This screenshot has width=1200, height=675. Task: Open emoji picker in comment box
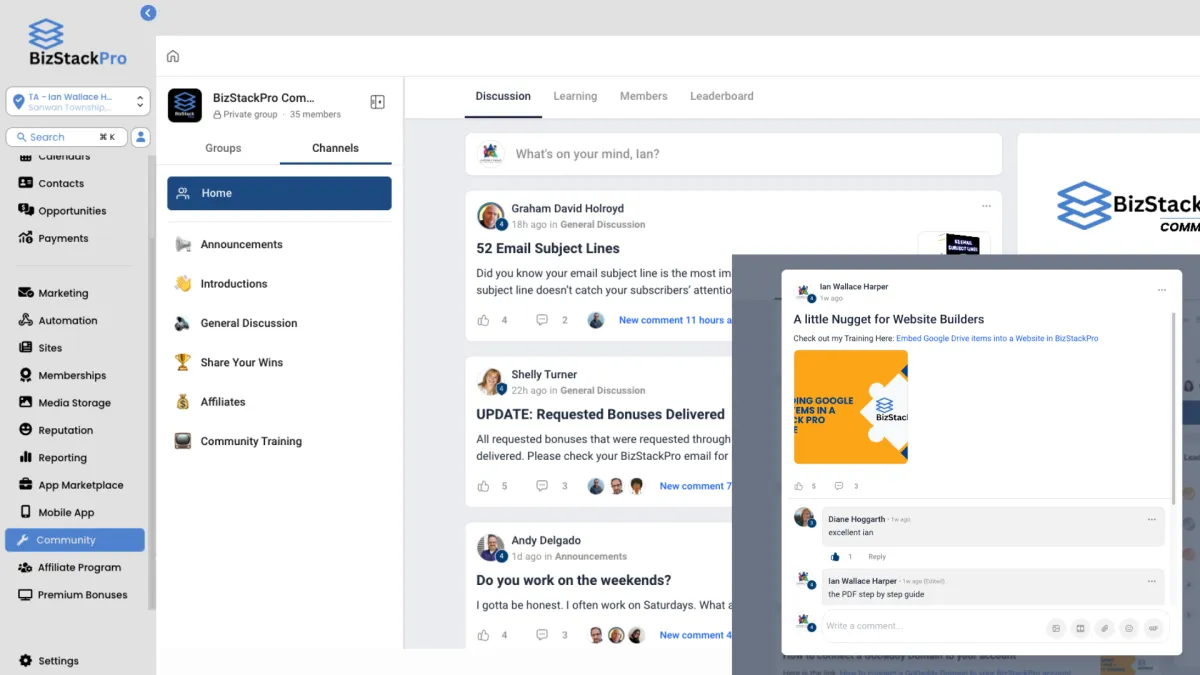point(1129,628)
